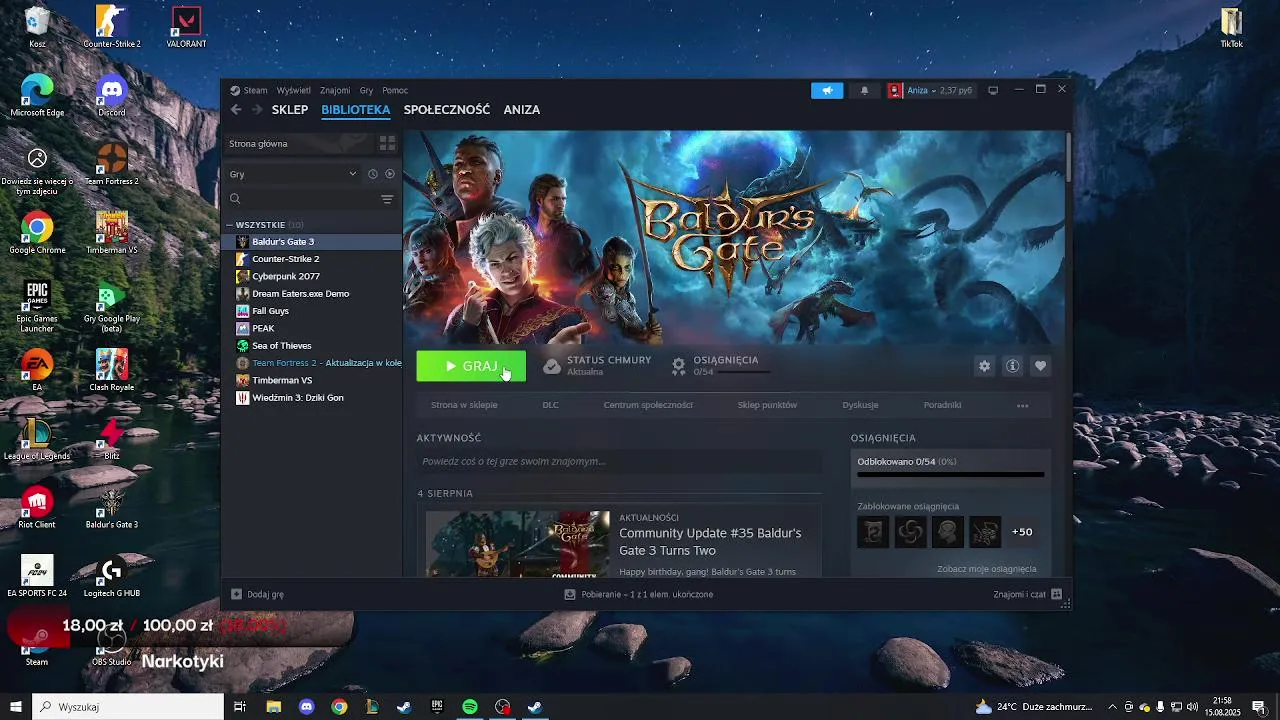Image resolution: width=1280 pixels, height=720 pixels.
Task: Open Znajomi i czat panel
Action: (x=1027, y=594)
